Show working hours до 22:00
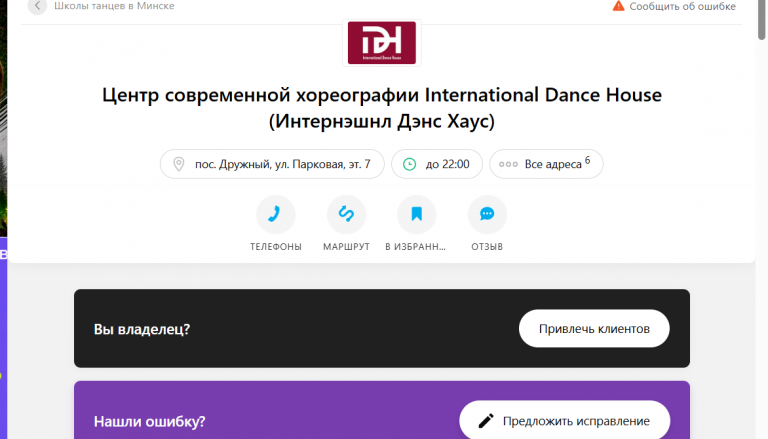 pyautogui.click(x=437, y=164)
